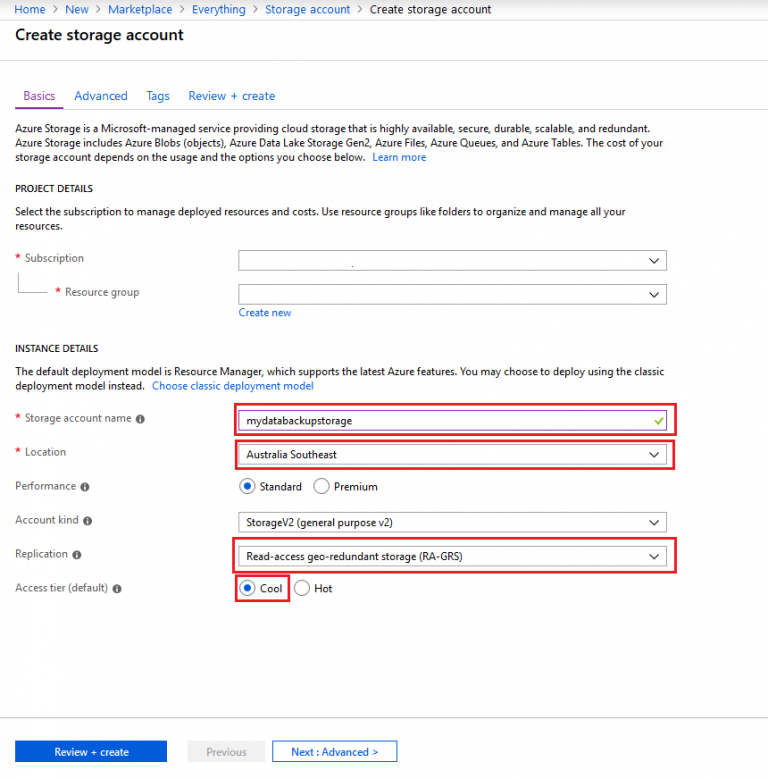Click the PROJECT DETAILS heading
This screenshot has height=779, width=768.
[x=54, y=189]
